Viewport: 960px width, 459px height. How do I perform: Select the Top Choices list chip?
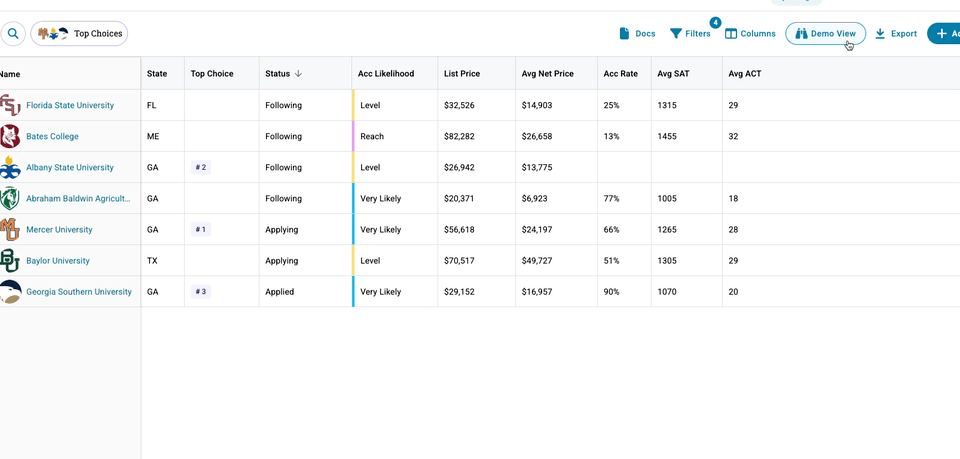(79, 34)
